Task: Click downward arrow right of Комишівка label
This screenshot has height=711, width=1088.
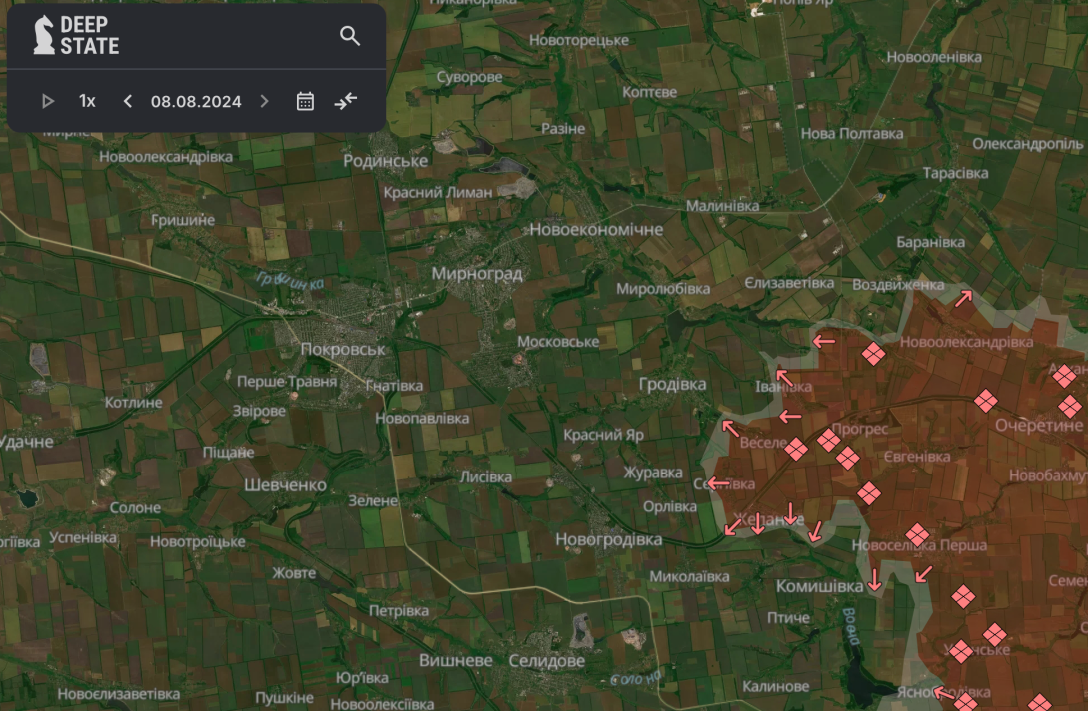Action: coord(875,579)
